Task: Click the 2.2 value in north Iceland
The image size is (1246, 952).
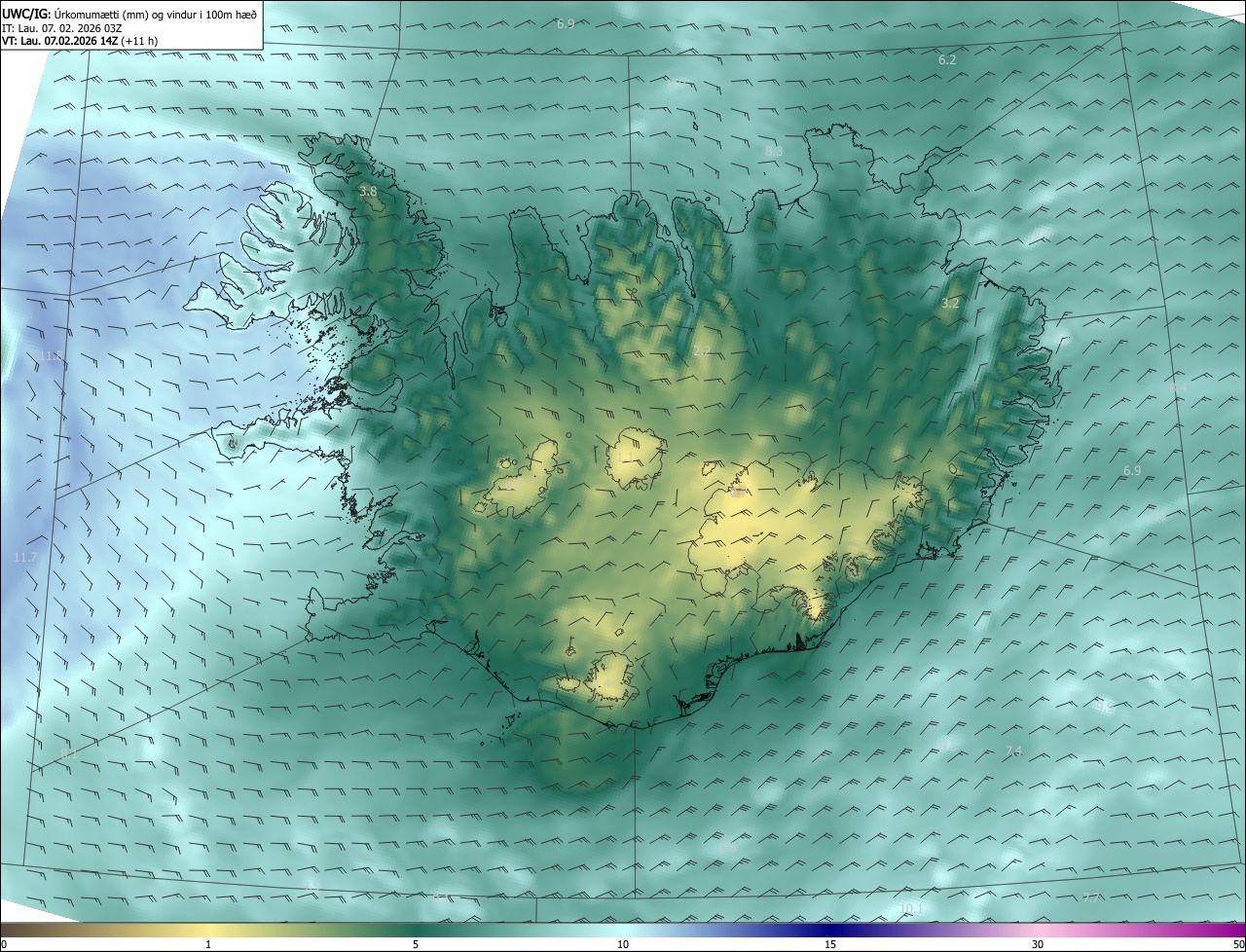Action: click(x=702, y=350)
